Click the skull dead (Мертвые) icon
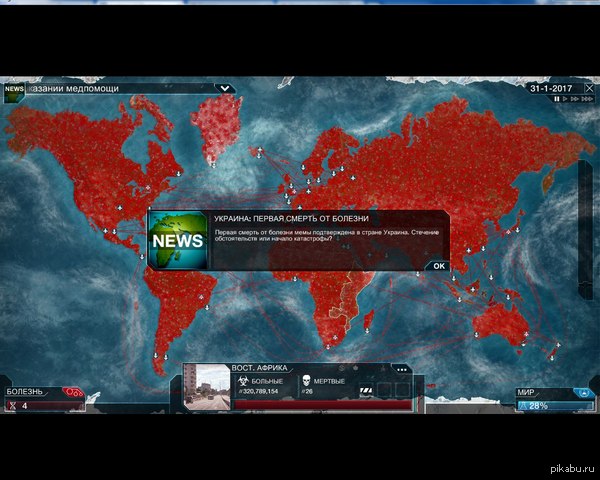The width and height of the screenshot is (600, 480). point(305,382)
